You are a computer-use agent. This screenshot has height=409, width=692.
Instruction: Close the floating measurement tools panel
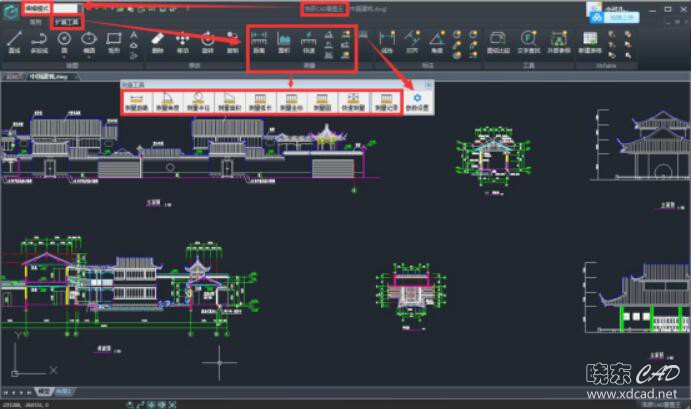[429, 85]
